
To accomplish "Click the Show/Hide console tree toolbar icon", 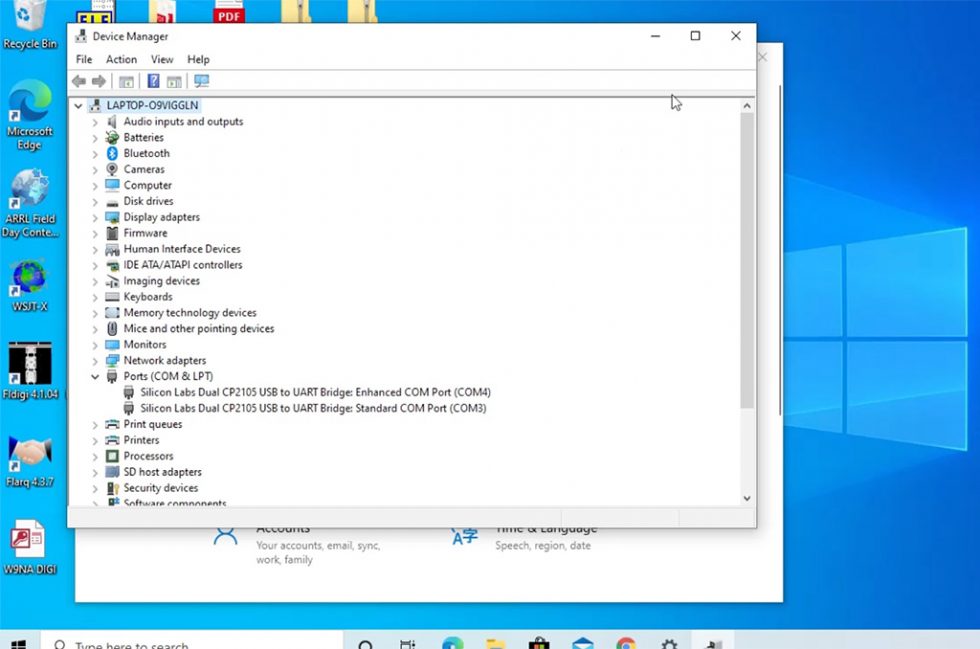I will 127,81.
